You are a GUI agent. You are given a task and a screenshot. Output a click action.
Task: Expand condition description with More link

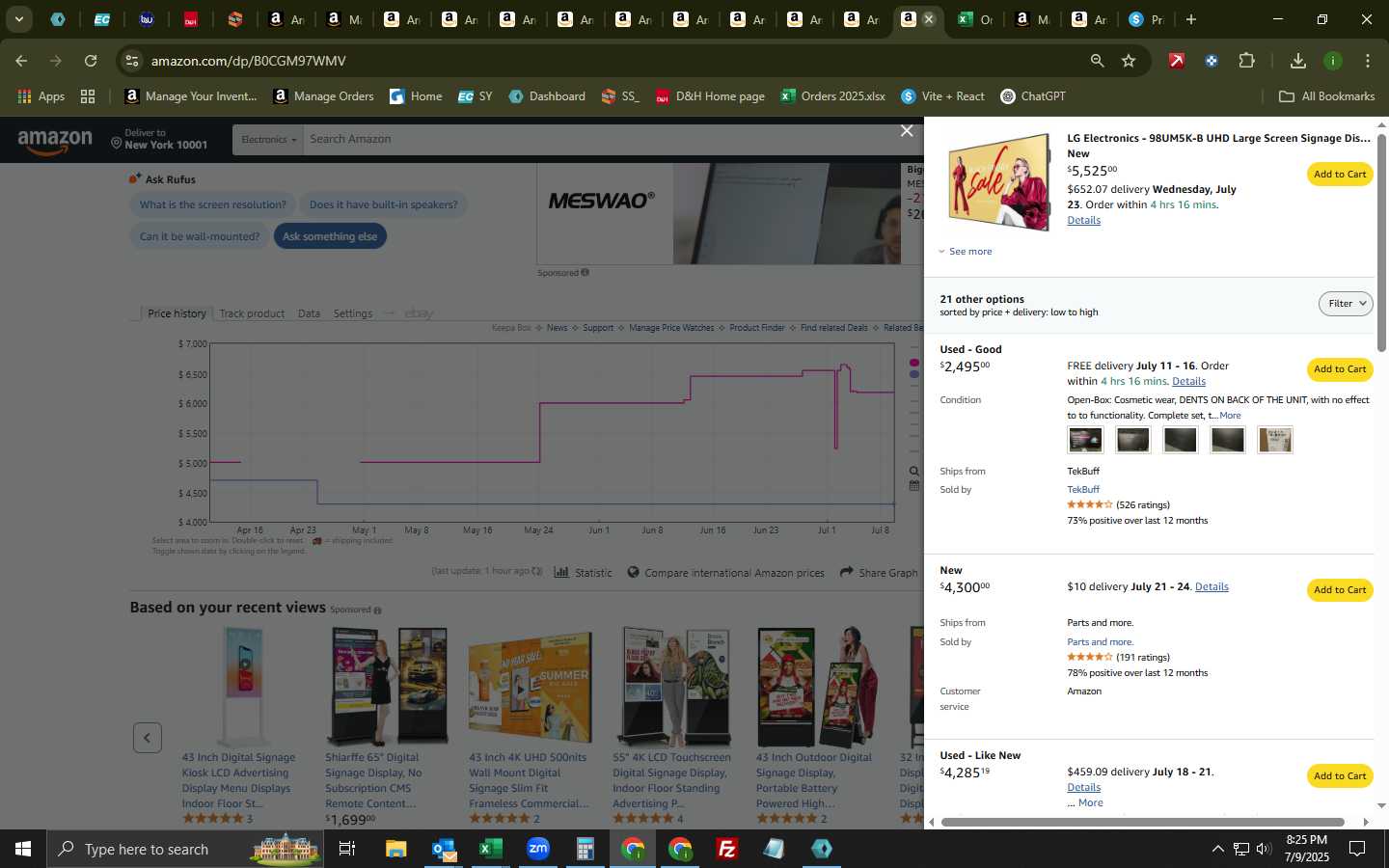pos(1230,416)
